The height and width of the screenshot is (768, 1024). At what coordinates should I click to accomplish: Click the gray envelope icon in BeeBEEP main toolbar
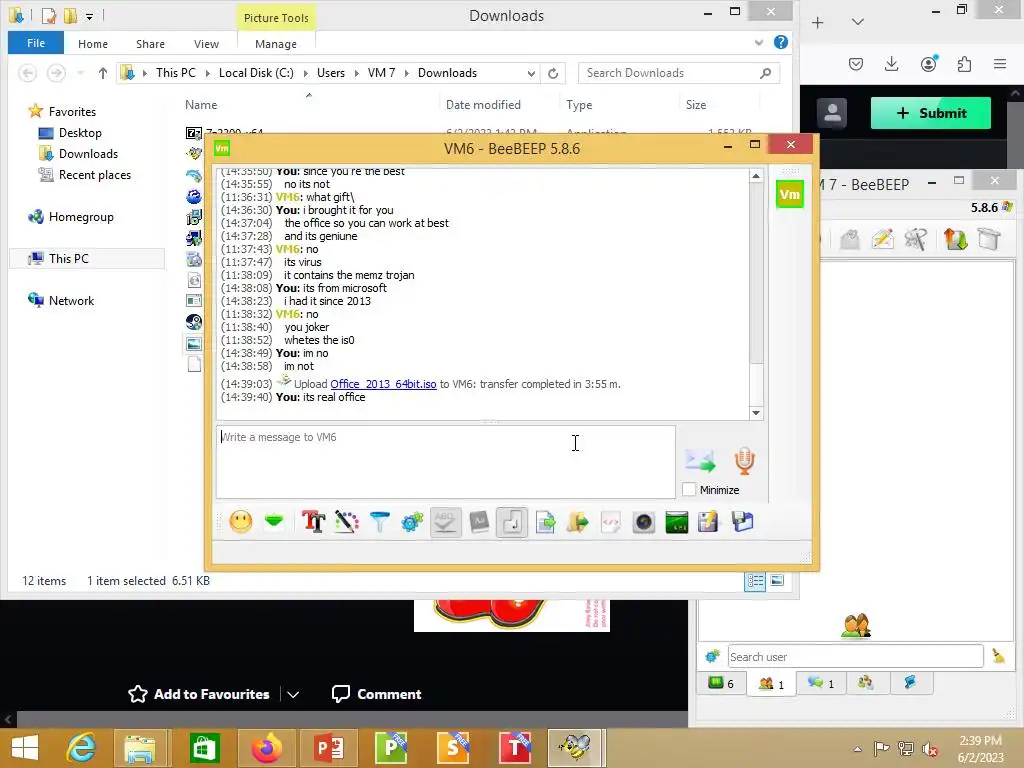(850, 240)
